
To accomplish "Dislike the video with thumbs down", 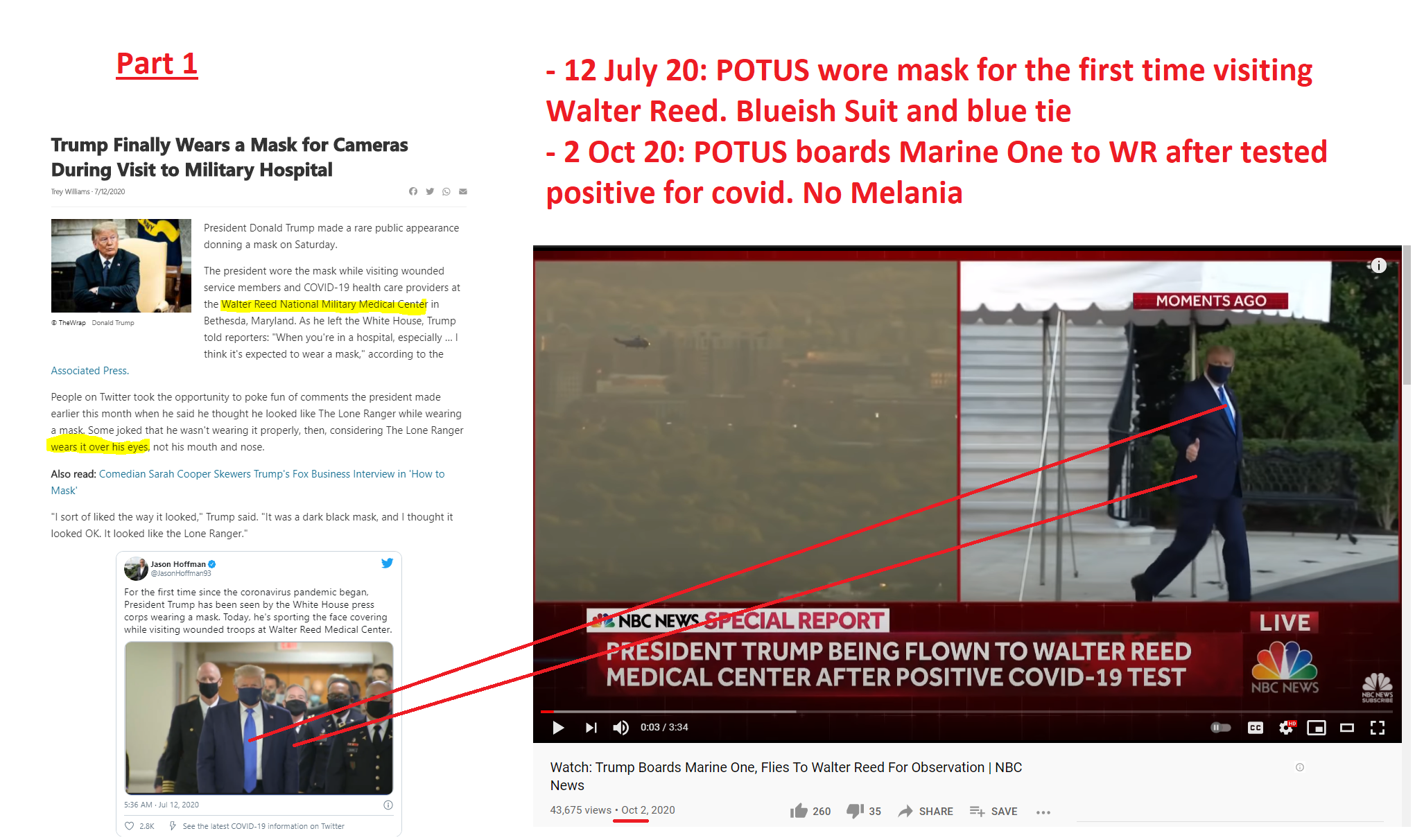I will [x=864, y=811].
